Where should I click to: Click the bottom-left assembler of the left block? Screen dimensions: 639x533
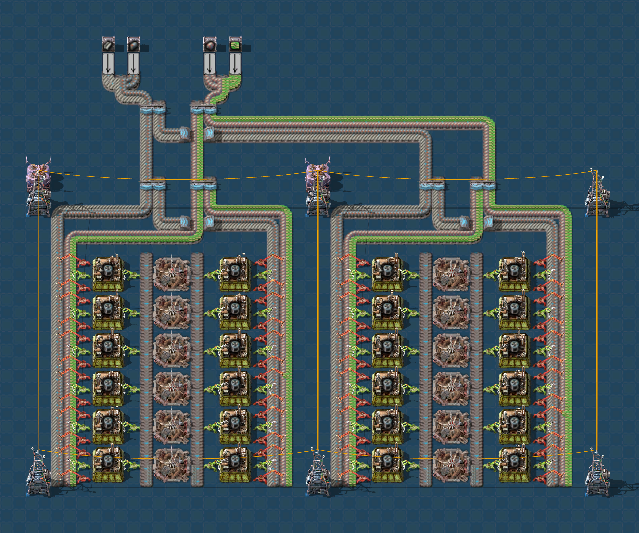click(x=108, y=464)
